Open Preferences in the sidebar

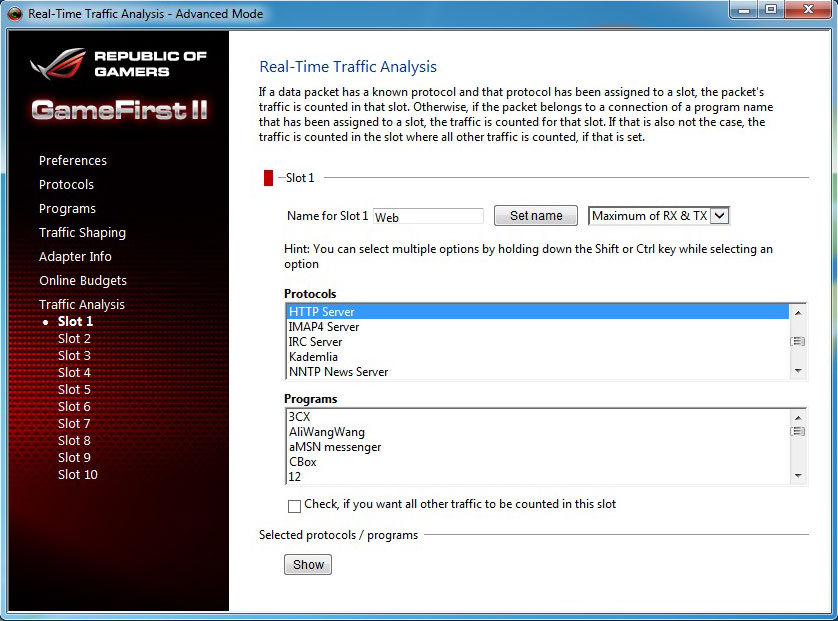click(x=73, y=160)
